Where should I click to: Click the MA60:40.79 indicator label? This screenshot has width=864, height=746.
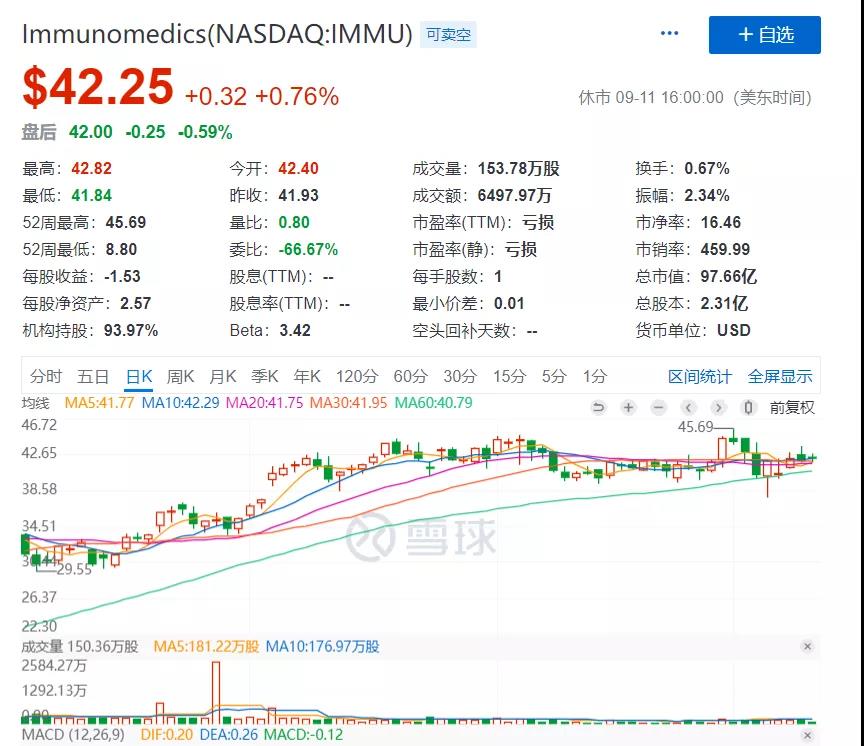[434, 403]
